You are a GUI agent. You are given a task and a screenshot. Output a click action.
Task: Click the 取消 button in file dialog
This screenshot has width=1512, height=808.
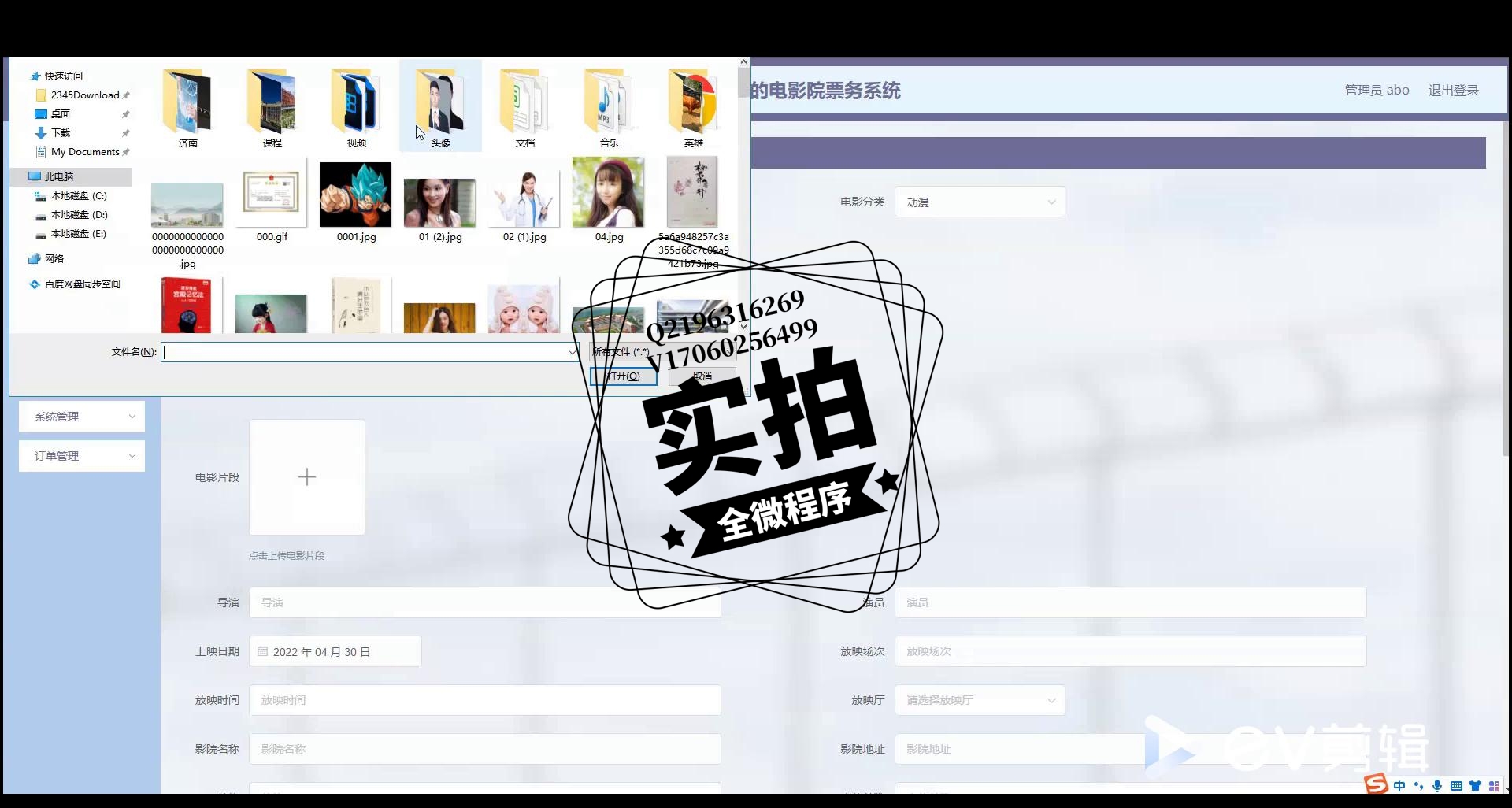[702, 376]
